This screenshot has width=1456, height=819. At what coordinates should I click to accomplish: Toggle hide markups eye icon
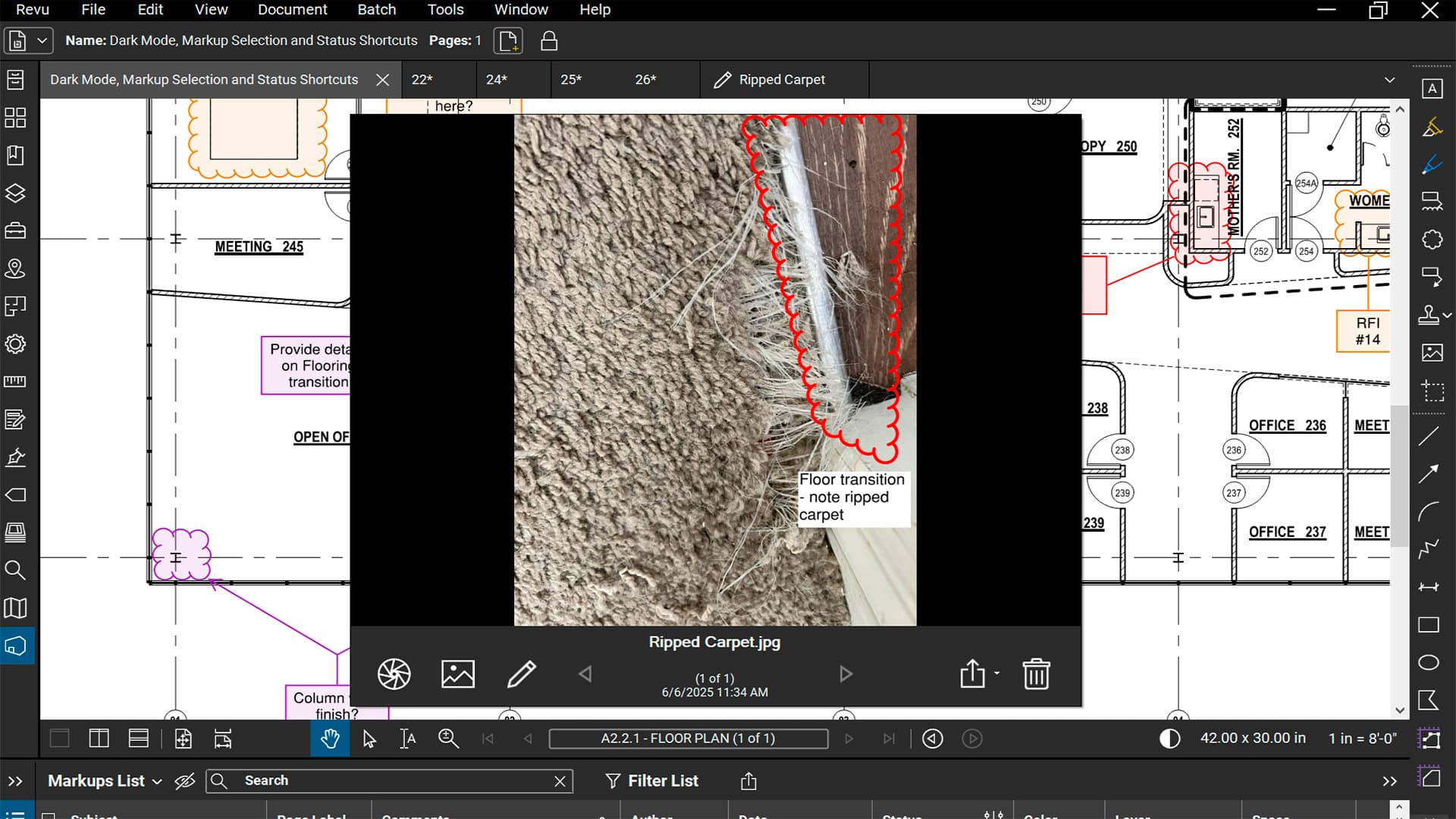coord(184,781)
